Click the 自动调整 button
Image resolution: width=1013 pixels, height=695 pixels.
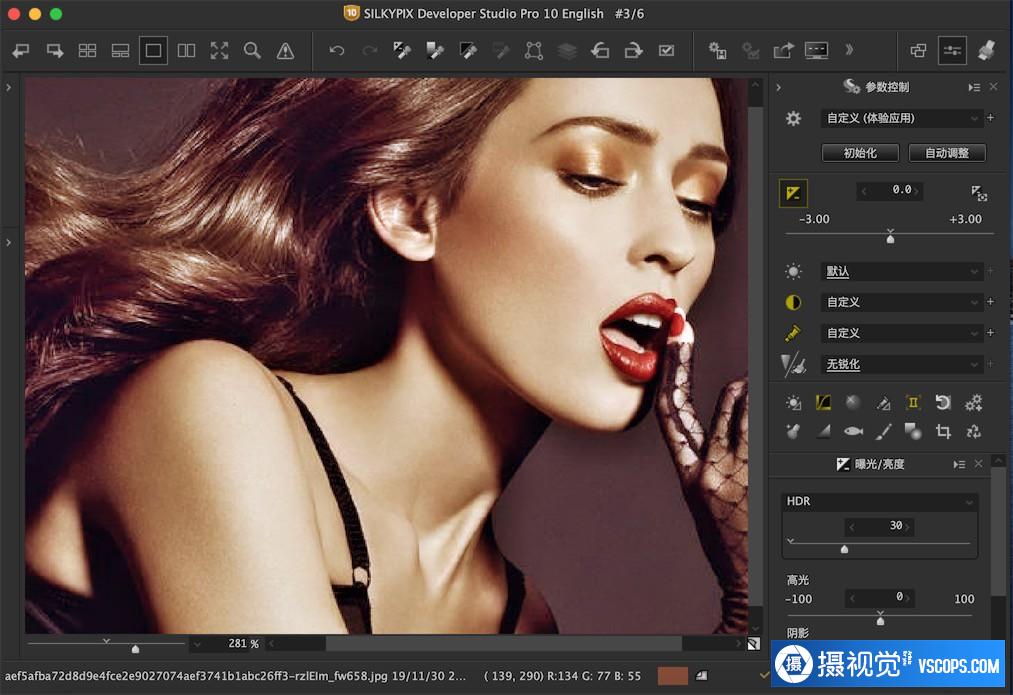click(x=947, y=153)
